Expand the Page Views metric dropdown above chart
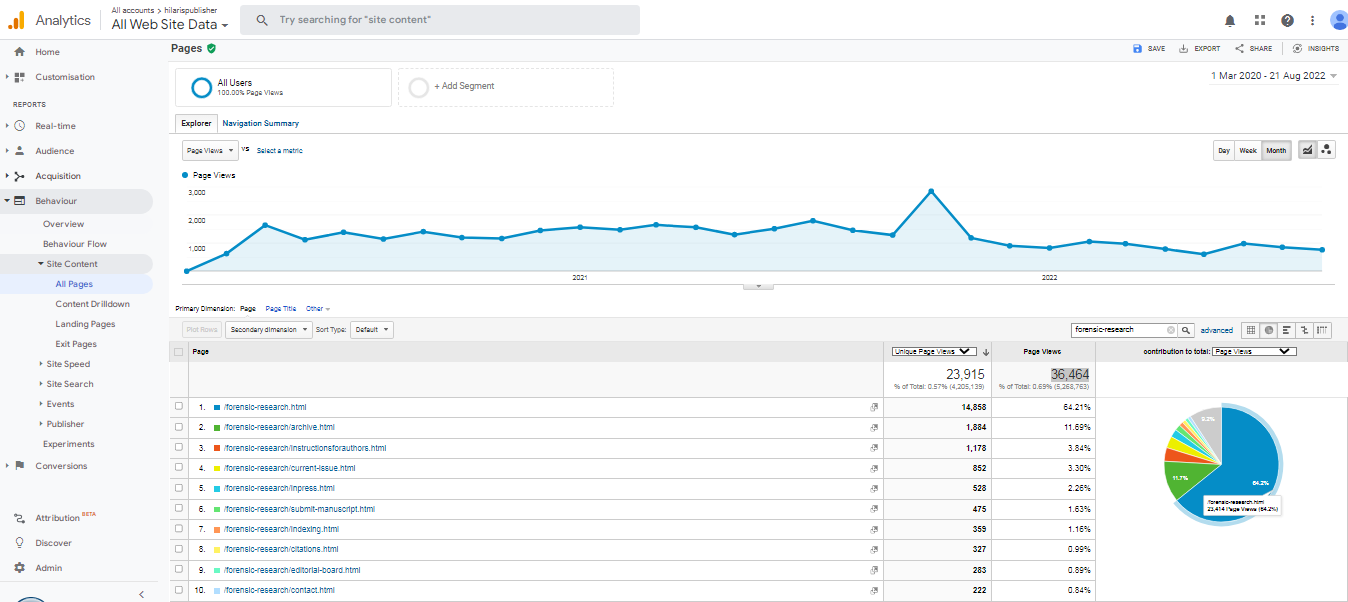The height and width of the screenshot is (602, 1348). pos(210,150)
